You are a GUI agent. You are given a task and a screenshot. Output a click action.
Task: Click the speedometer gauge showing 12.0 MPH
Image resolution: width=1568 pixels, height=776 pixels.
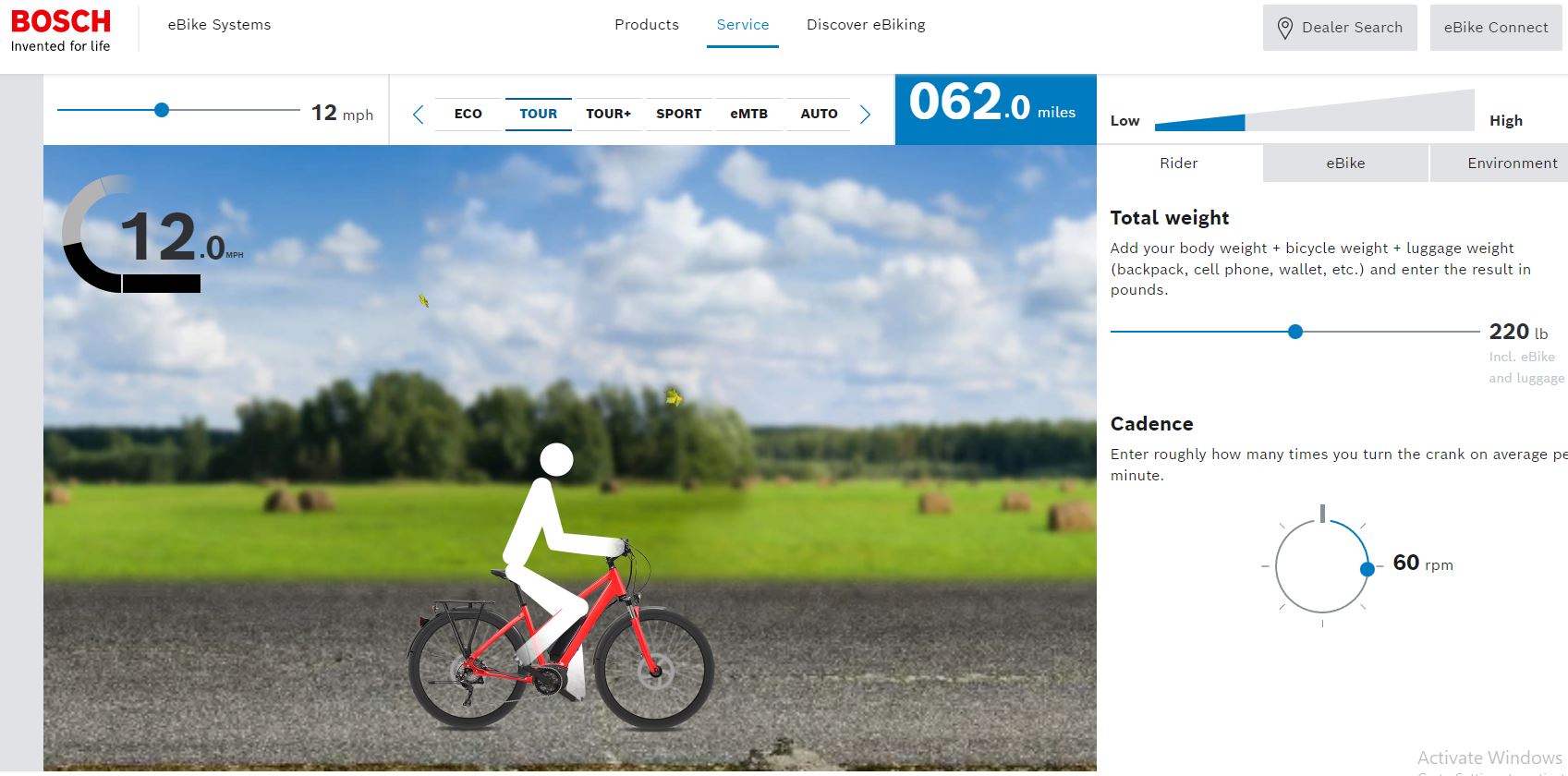pos(152,235)
